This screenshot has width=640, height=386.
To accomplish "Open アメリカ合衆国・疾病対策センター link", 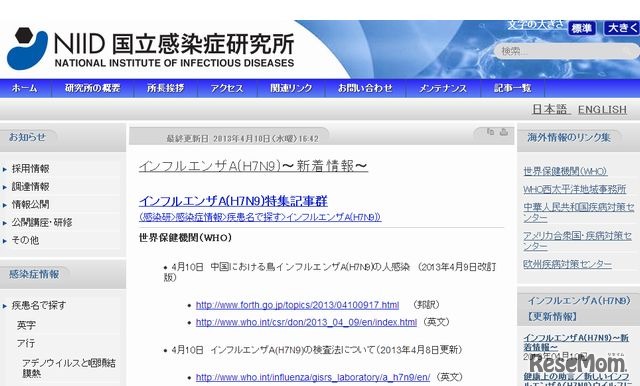I will (578, 241).
